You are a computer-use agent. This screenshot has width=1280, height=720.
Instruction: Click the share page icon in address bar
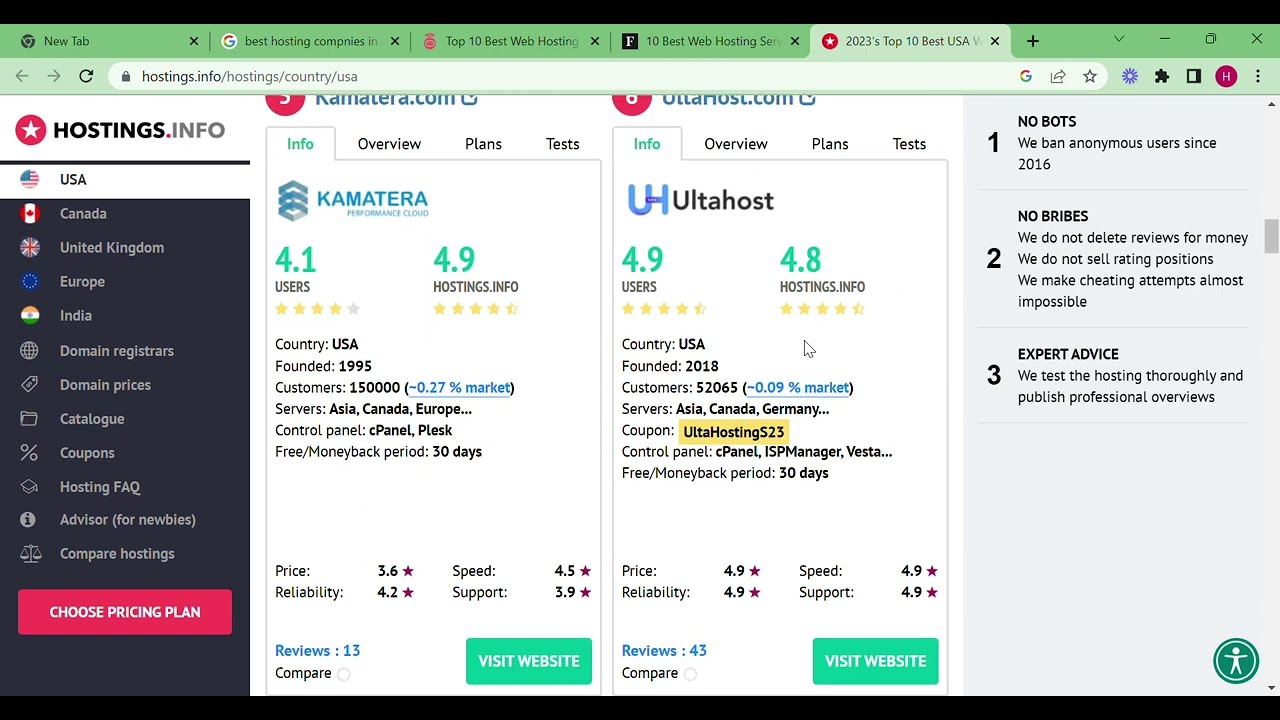point(1058,76)
